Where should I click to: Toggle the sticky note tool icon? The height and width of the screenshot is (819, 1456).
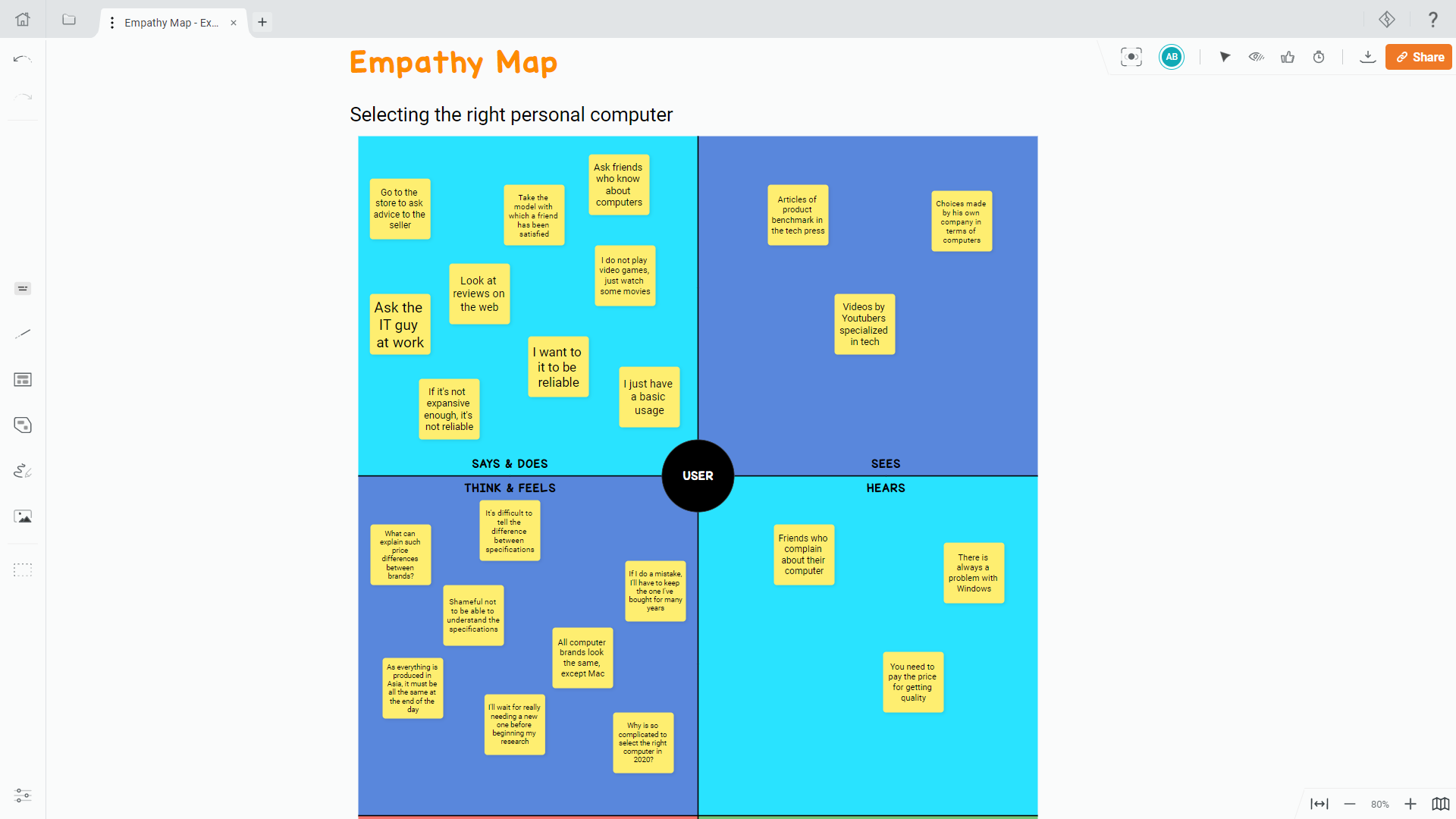click(x=23, y=425)
